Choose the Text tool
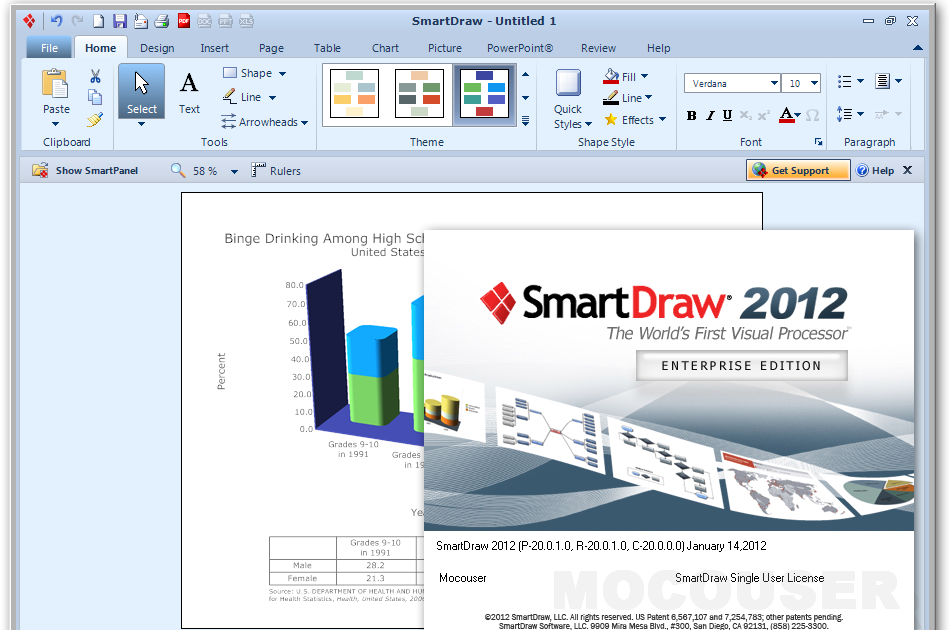The width and height of the screenshot is (951, 630). [x=189, y=93]
